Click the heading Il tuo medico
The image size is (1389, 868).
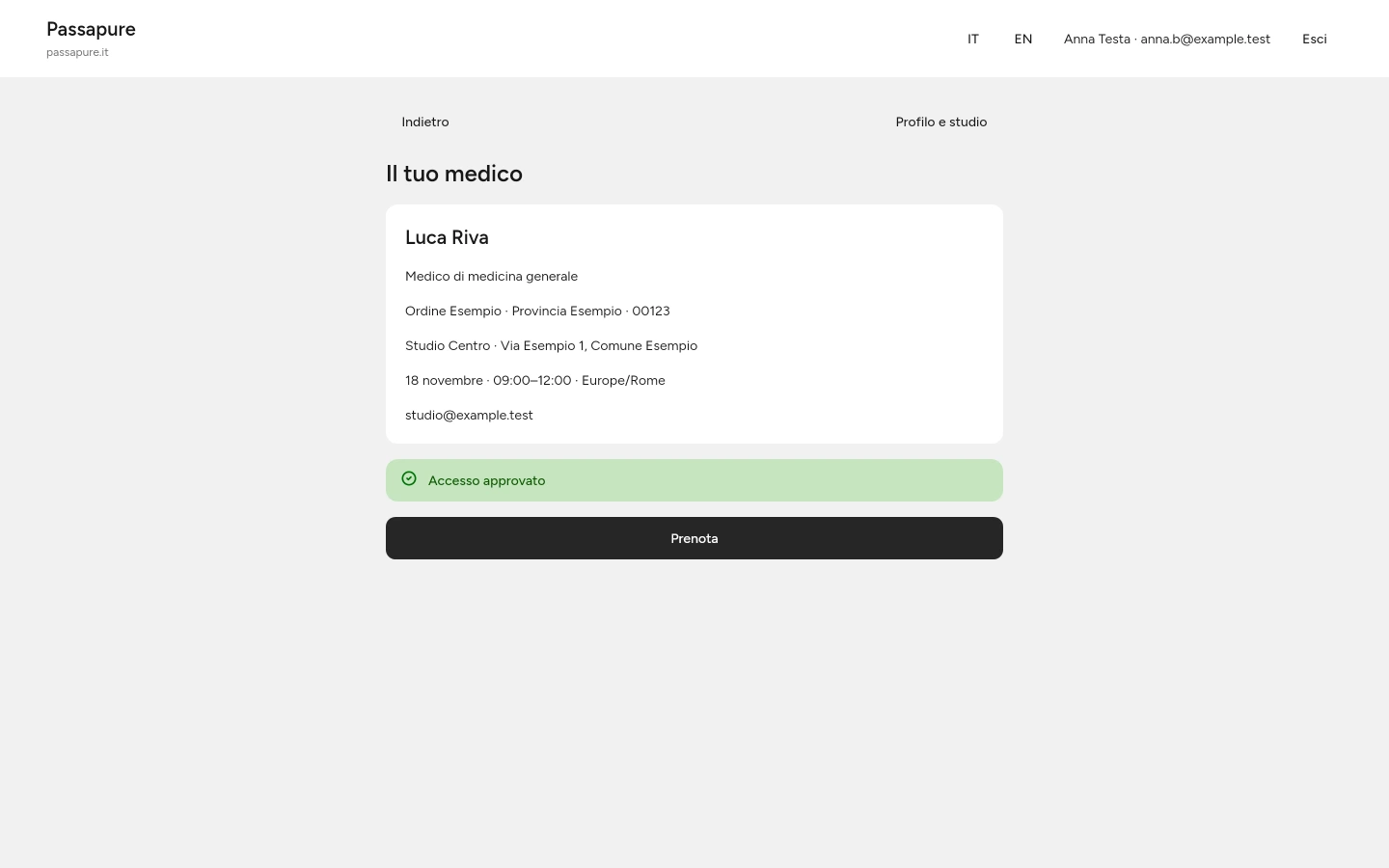click(x=454, y=174)
